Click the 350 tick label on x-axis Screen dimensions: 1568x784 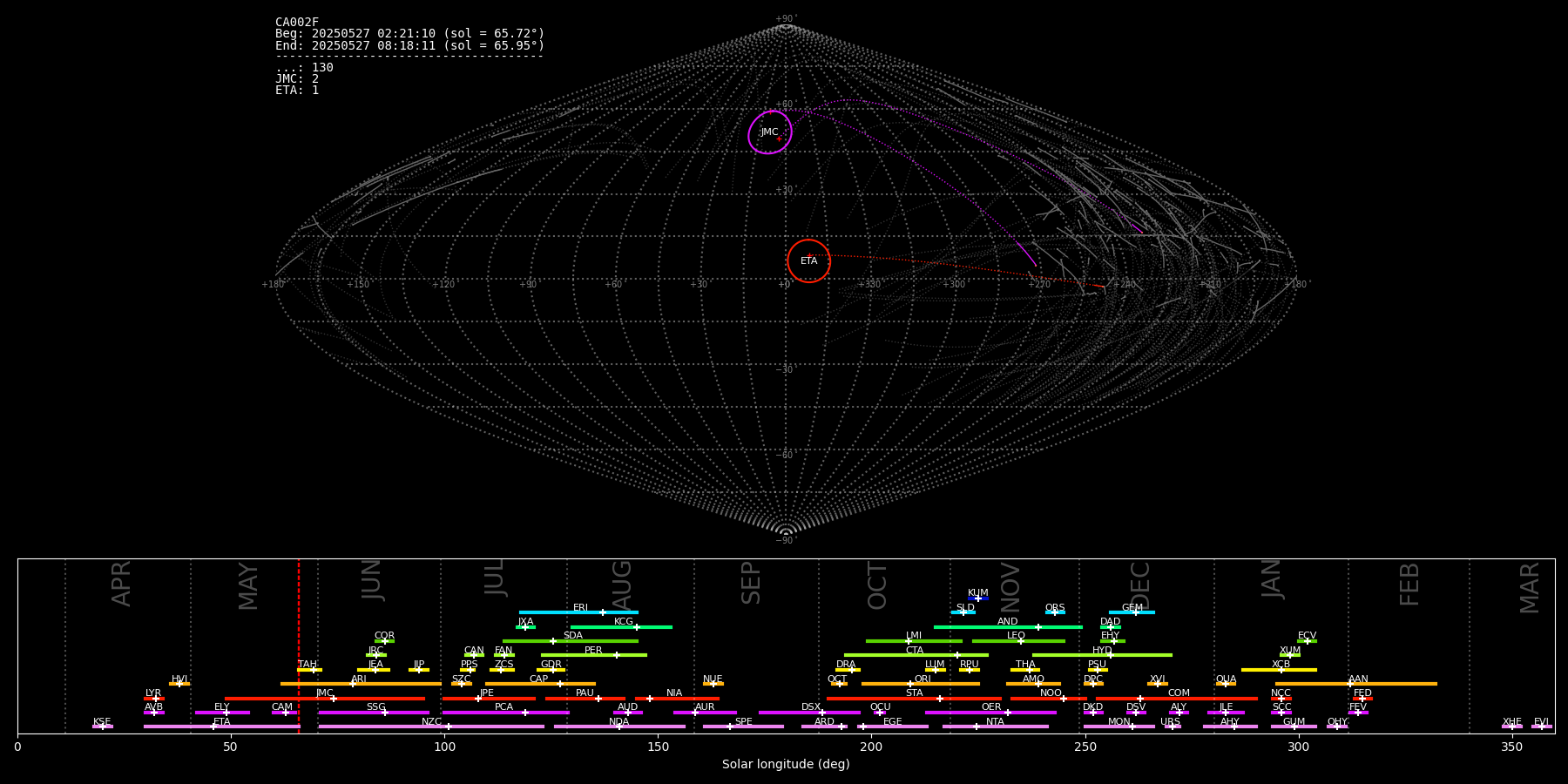point(1512,747)
